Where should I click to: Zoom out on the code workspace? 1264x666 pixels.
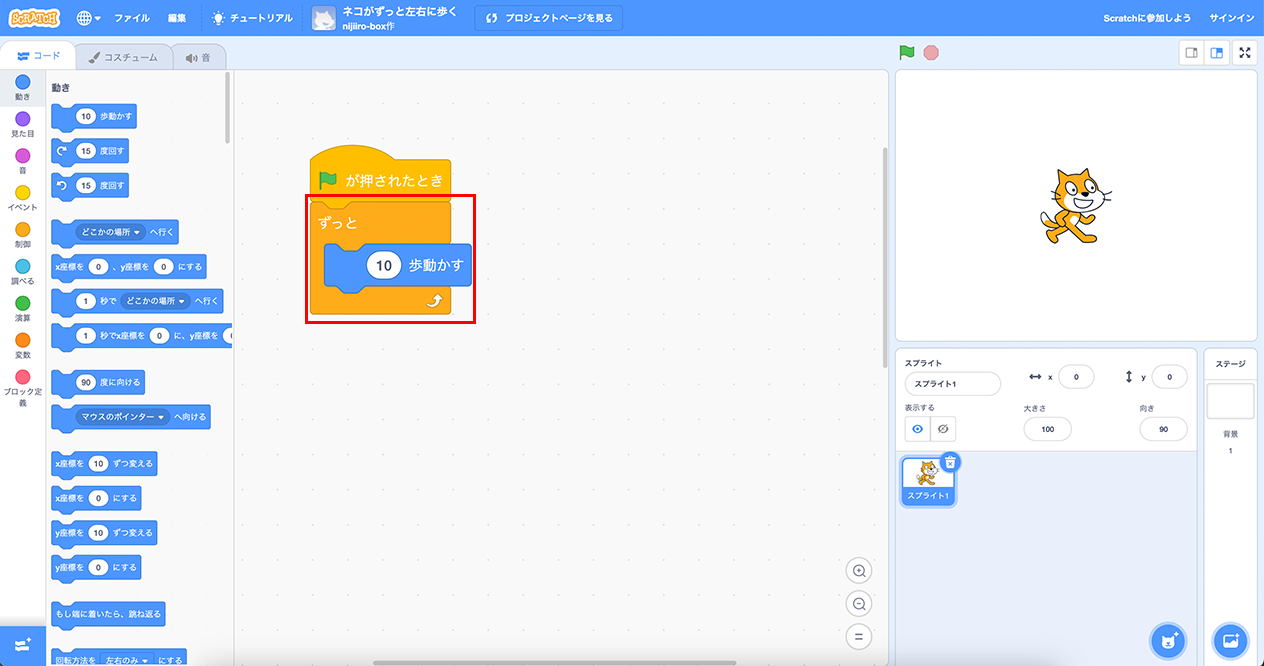pyautogui.click(x=858, y=604)
